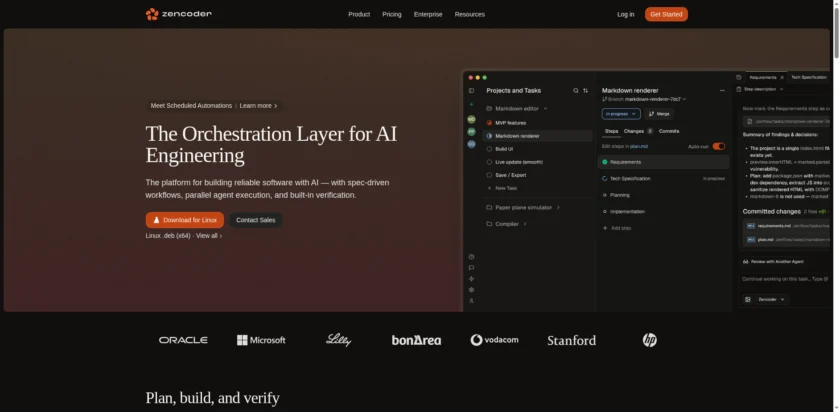Select the PP avatar in the app sidebar
This screenshot has height=412, width=840.
pos(471,131)
